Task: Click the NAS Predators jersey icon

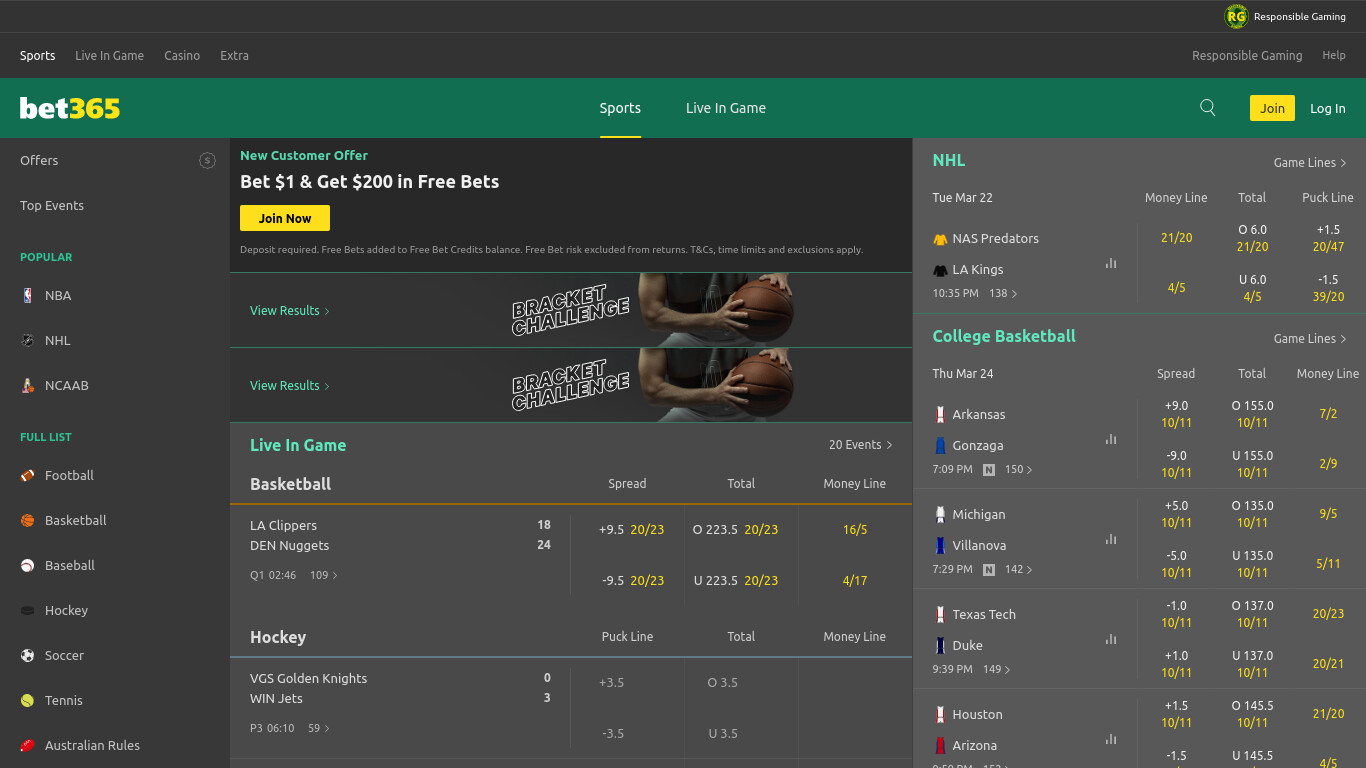Action: [940, 239]
